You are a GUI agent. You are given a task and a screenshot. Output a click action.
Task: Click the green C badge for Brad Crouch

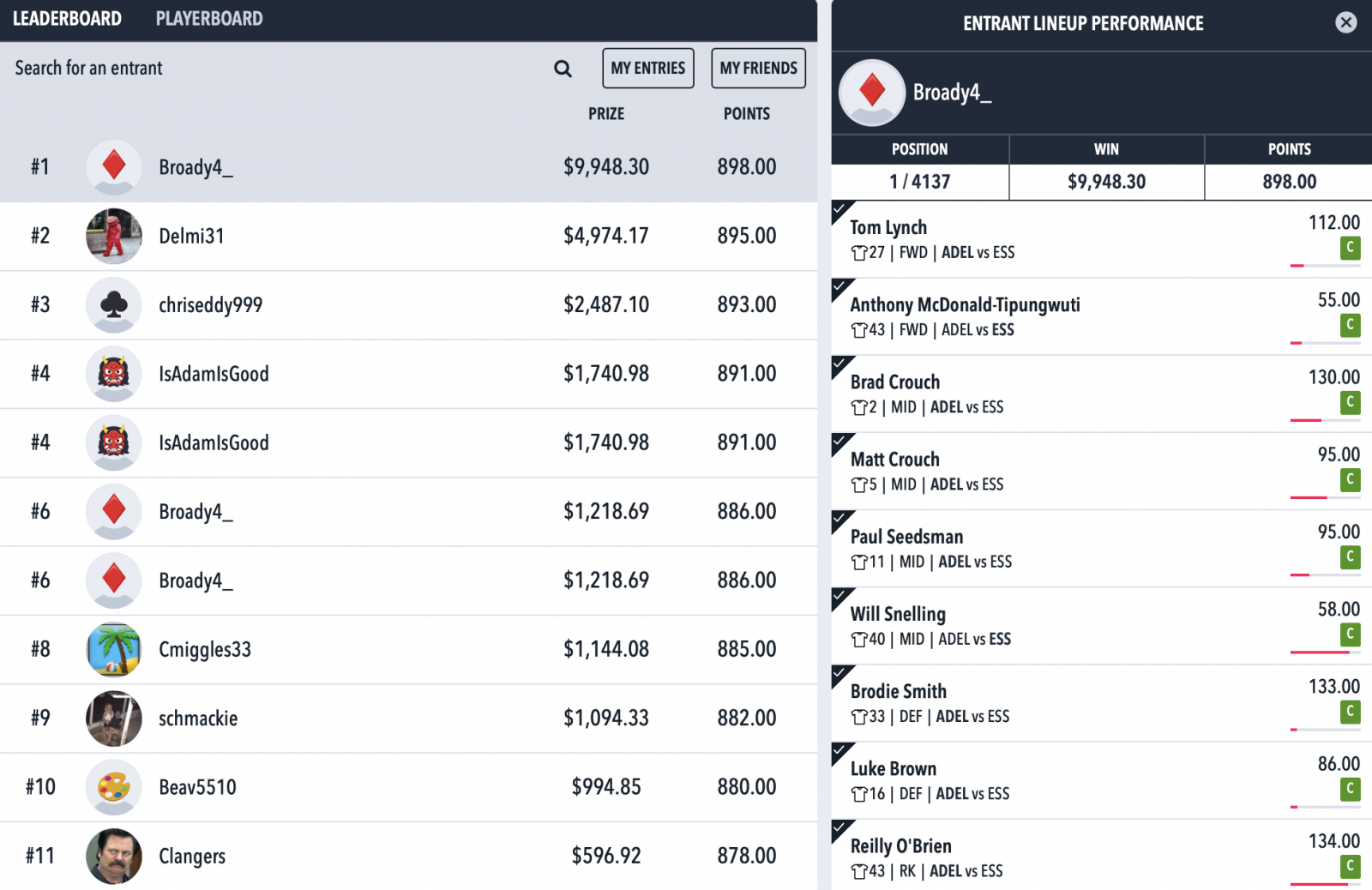1350,402
